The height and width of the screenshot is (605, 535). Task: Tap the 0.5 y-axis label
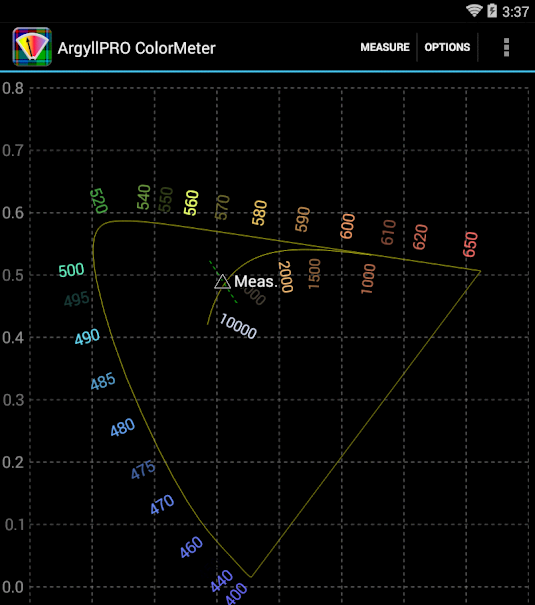[13, 275]
